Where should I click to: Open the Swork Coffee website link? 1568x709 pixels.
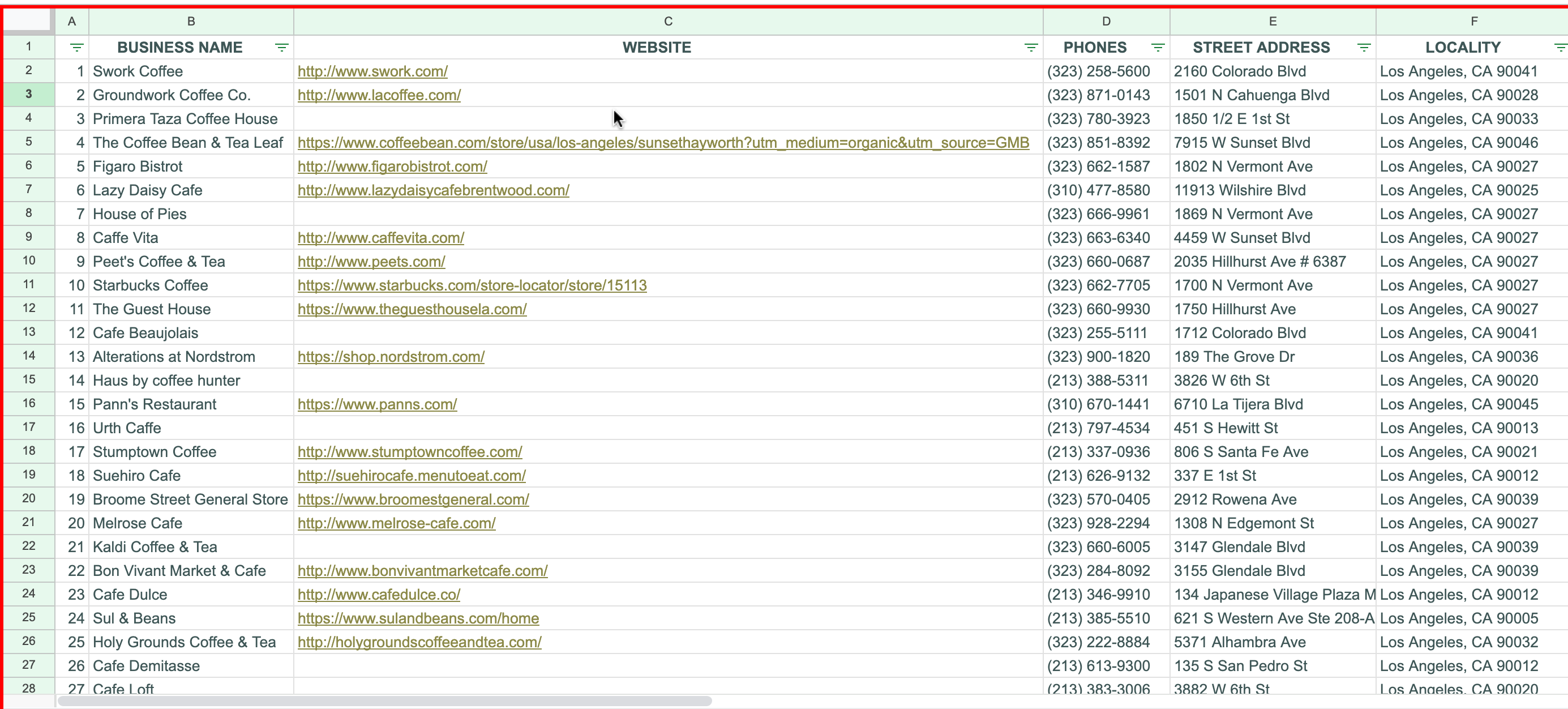coord(372,71)
